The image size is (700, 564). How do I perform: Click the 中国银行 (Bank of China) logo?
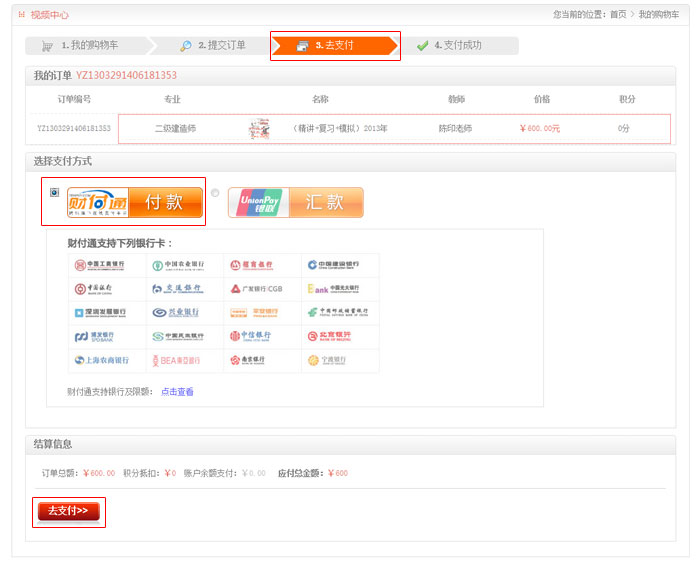(93, 289)
